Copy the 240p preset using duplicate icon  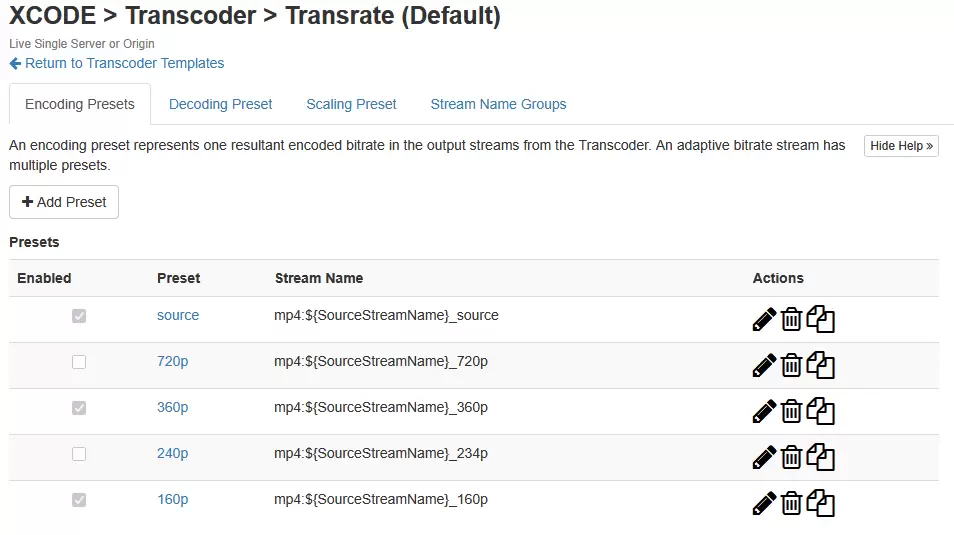pos(820,457)
